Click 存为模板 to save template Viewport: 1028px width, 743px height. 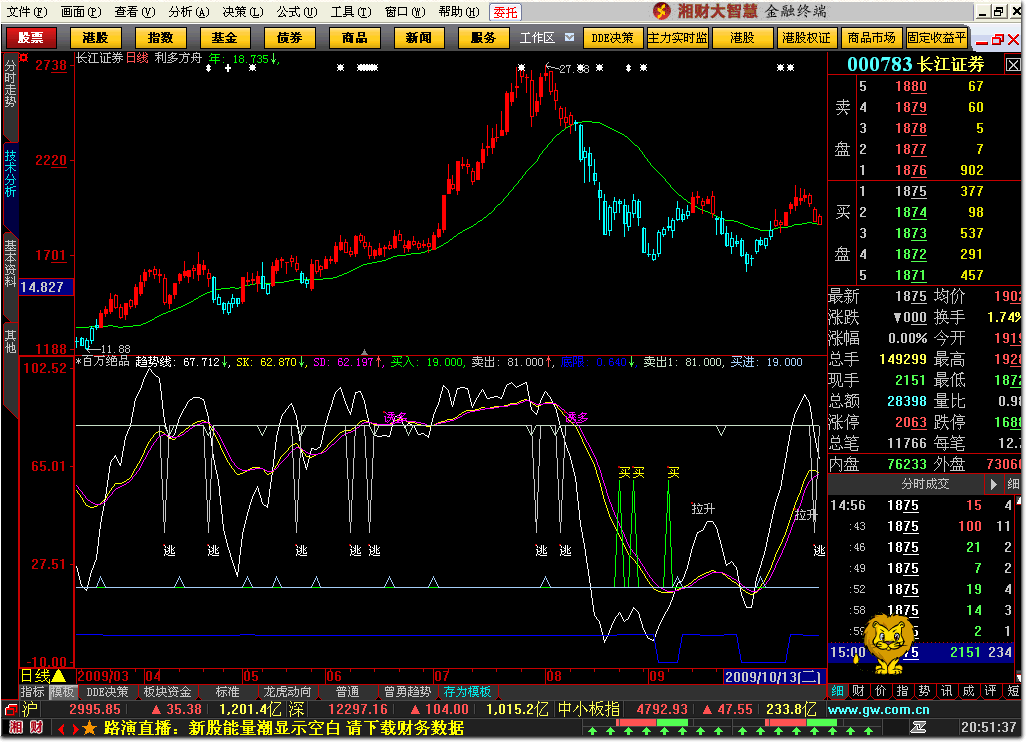[467, 692]
